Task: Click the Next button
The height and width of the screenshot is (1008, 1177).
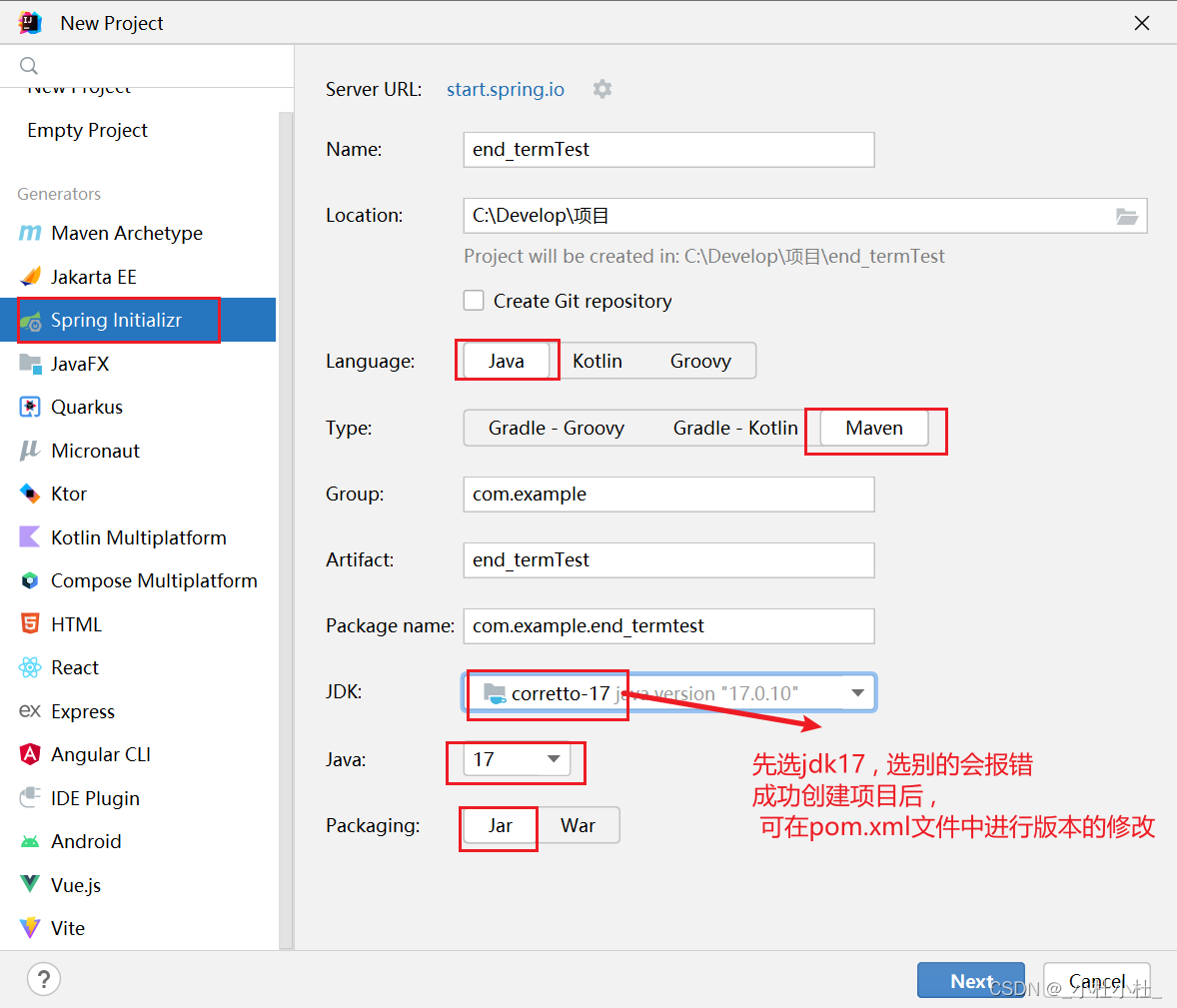Action: point(970,980)
